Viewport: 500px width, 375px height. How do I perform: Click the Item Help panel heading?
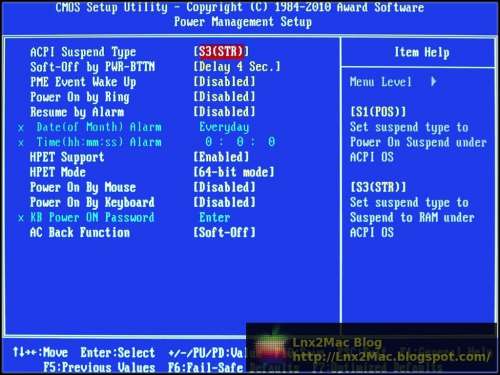pos(422,52)
